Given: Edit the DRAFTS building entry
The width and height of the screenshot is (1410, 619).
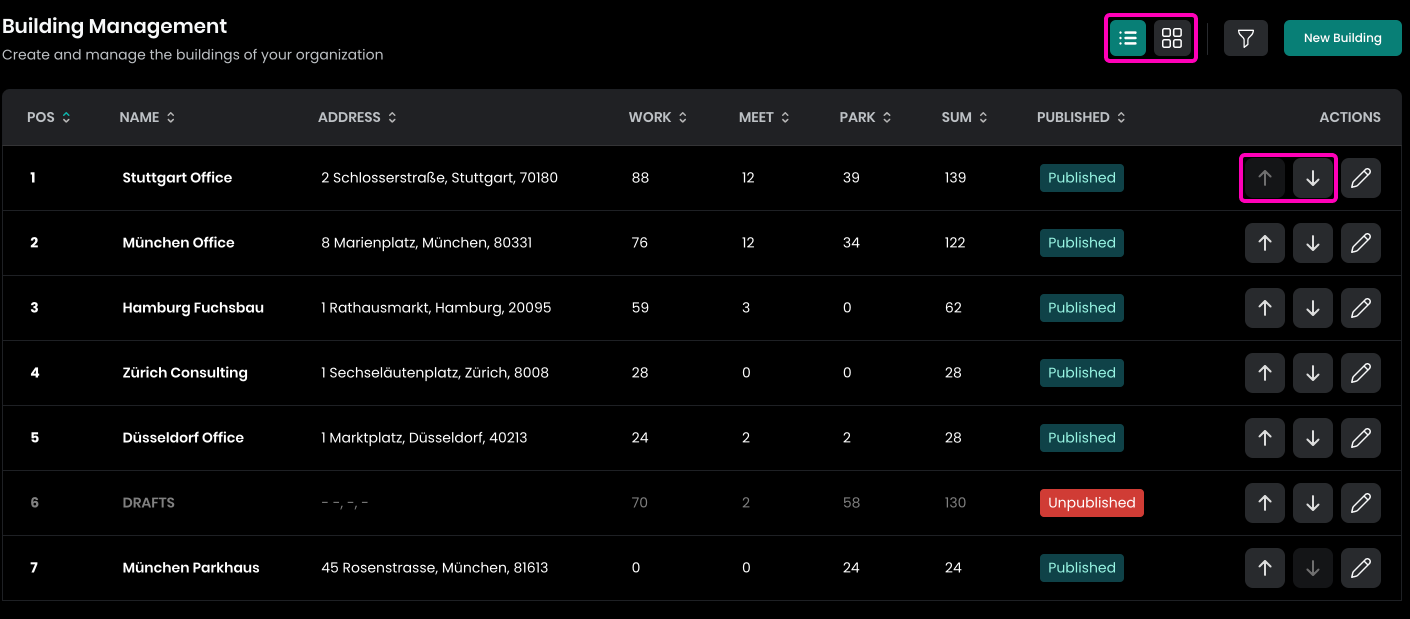Looking at the screenshot, I should coord(1360,503).
